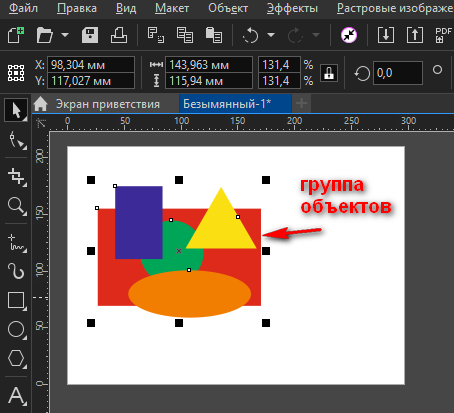Image resolution: width=454 pixels, height=413 pixels.
Task: Select the Rectangle tool
Action: (17, 301)
